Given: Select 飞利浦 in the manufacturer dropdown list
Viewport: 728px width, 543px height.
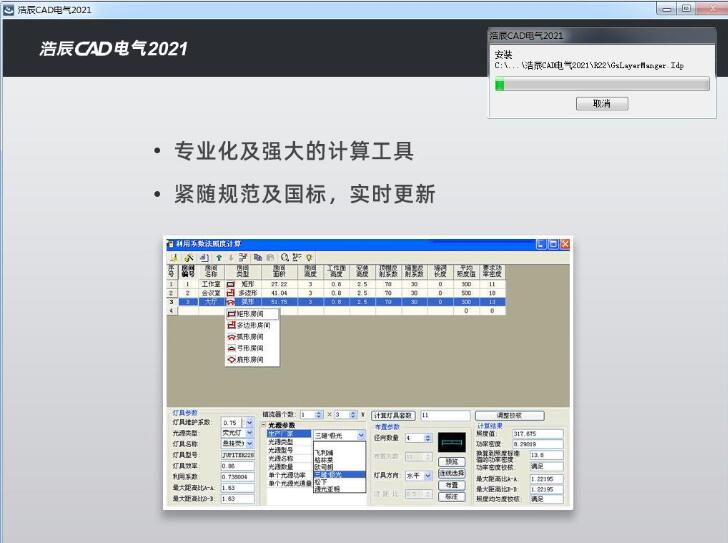Looking at the screenshot, I should pos(339,452).
